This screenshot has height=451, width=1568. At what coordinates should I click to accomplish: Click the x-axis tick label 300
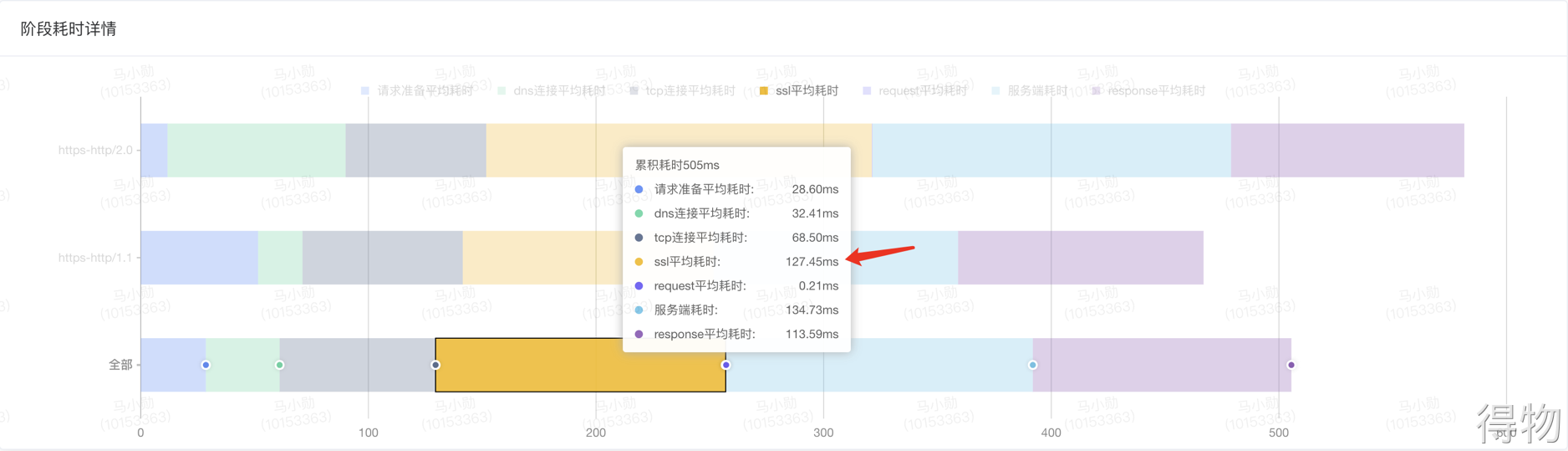pos(823,433)
